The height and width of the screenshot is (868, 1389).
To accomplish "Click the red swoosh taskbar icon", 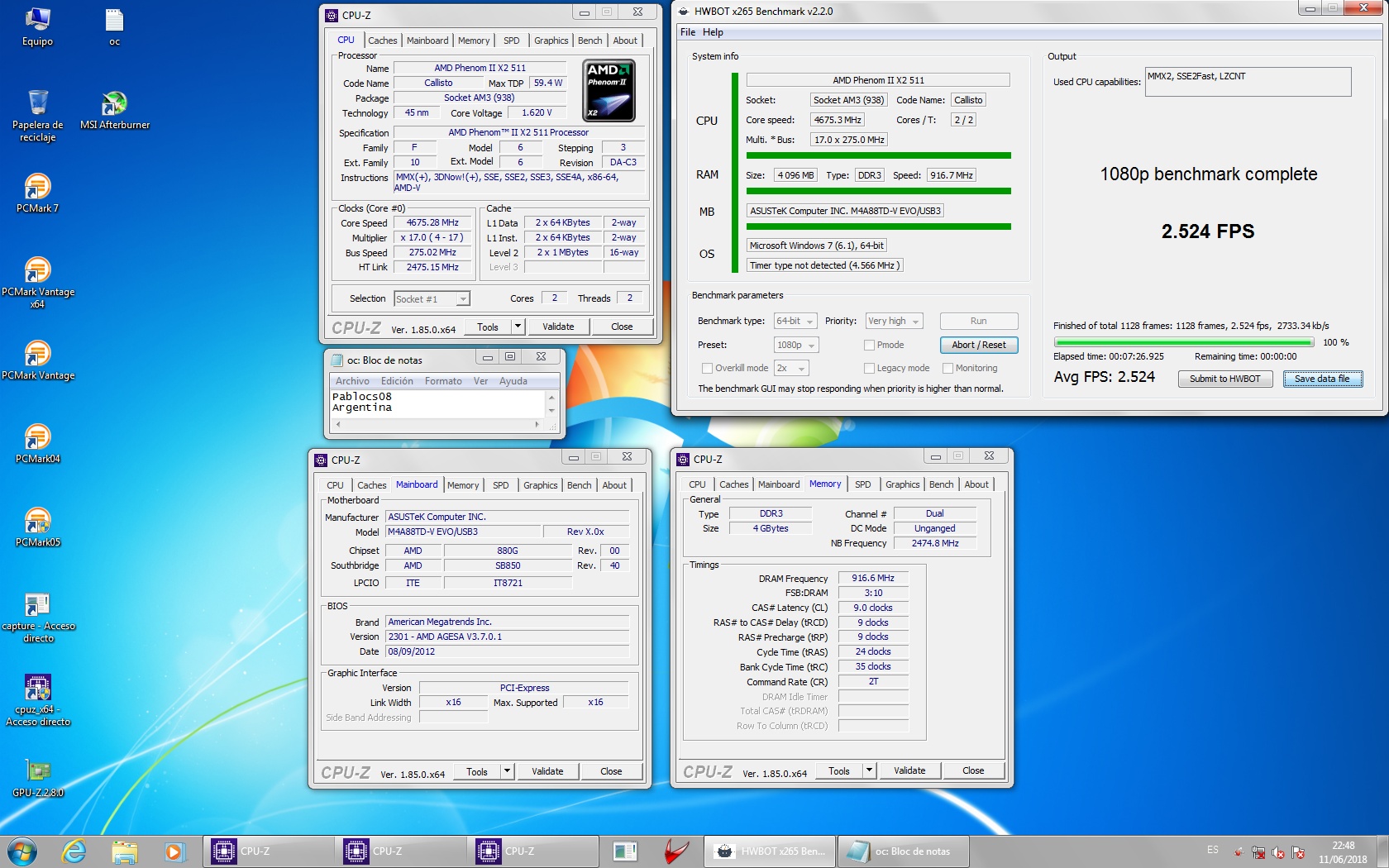I will click(676, 851).
